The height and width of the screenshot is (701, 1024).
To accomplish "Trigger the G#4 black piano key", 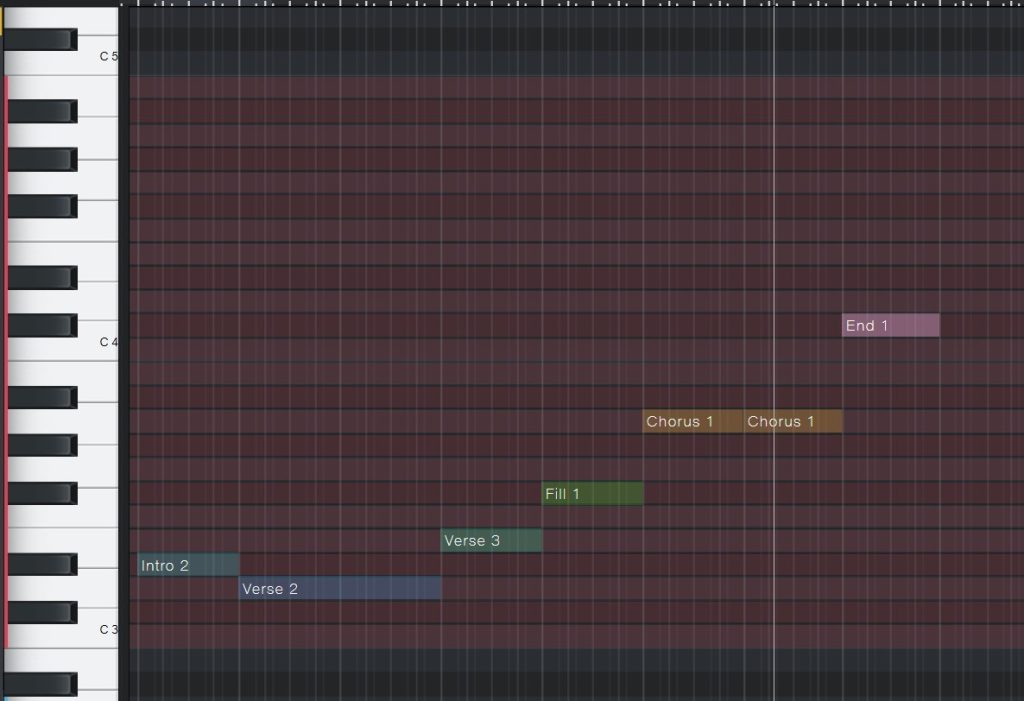I will (42, 159).
